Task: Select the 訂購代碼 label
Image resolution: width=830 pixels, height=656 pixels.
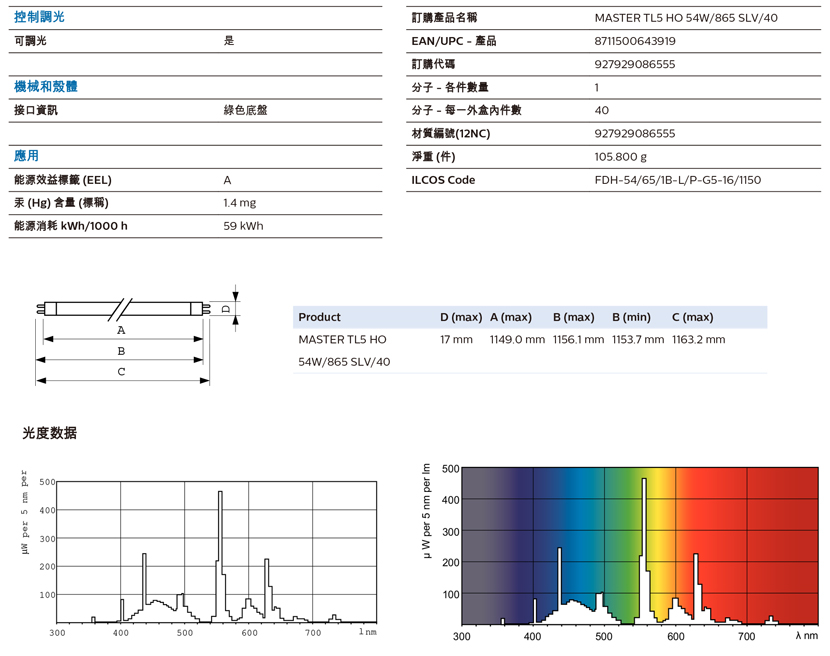Action: click(x=433, y=64)
